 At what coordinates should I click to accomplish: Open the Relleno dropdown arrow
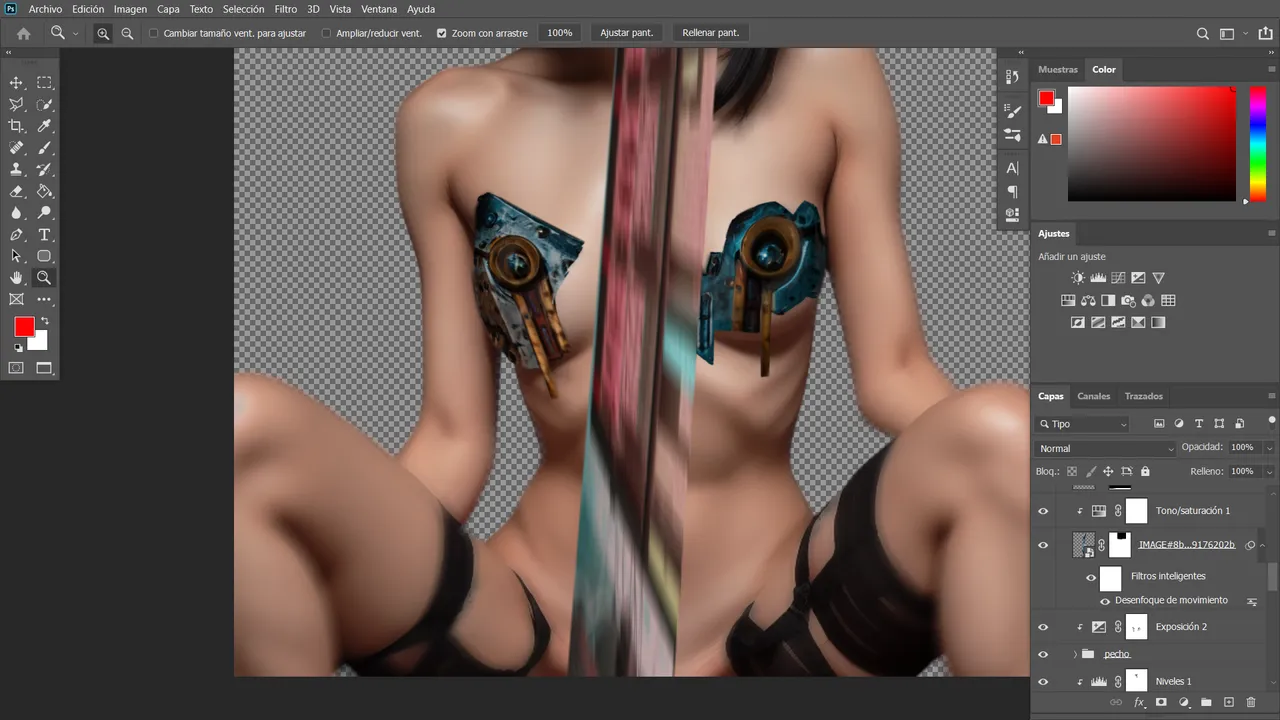pos(1269,471)
